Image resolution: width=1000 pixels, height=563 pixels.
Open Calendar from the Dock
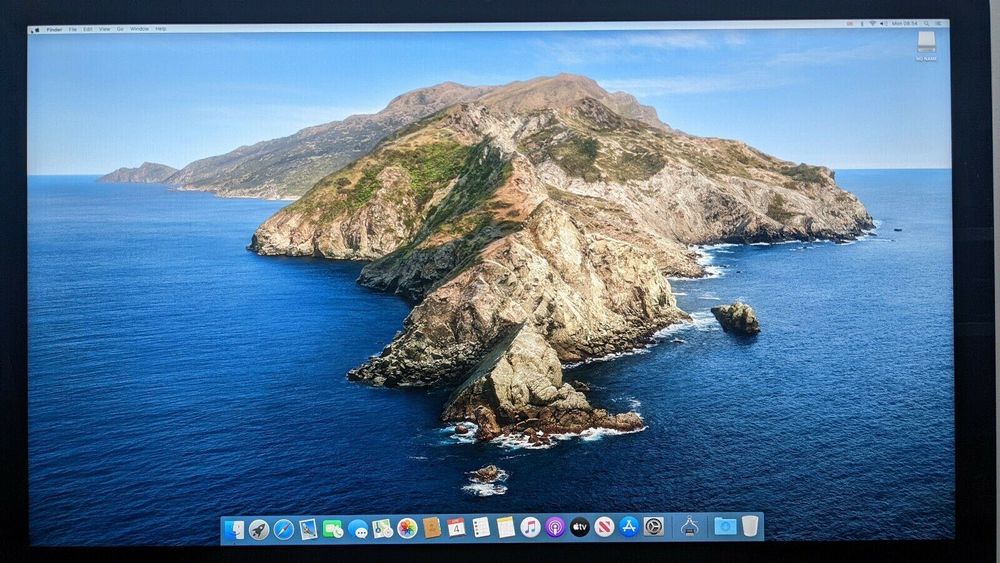pyautogui.click(x=456, y=527)
